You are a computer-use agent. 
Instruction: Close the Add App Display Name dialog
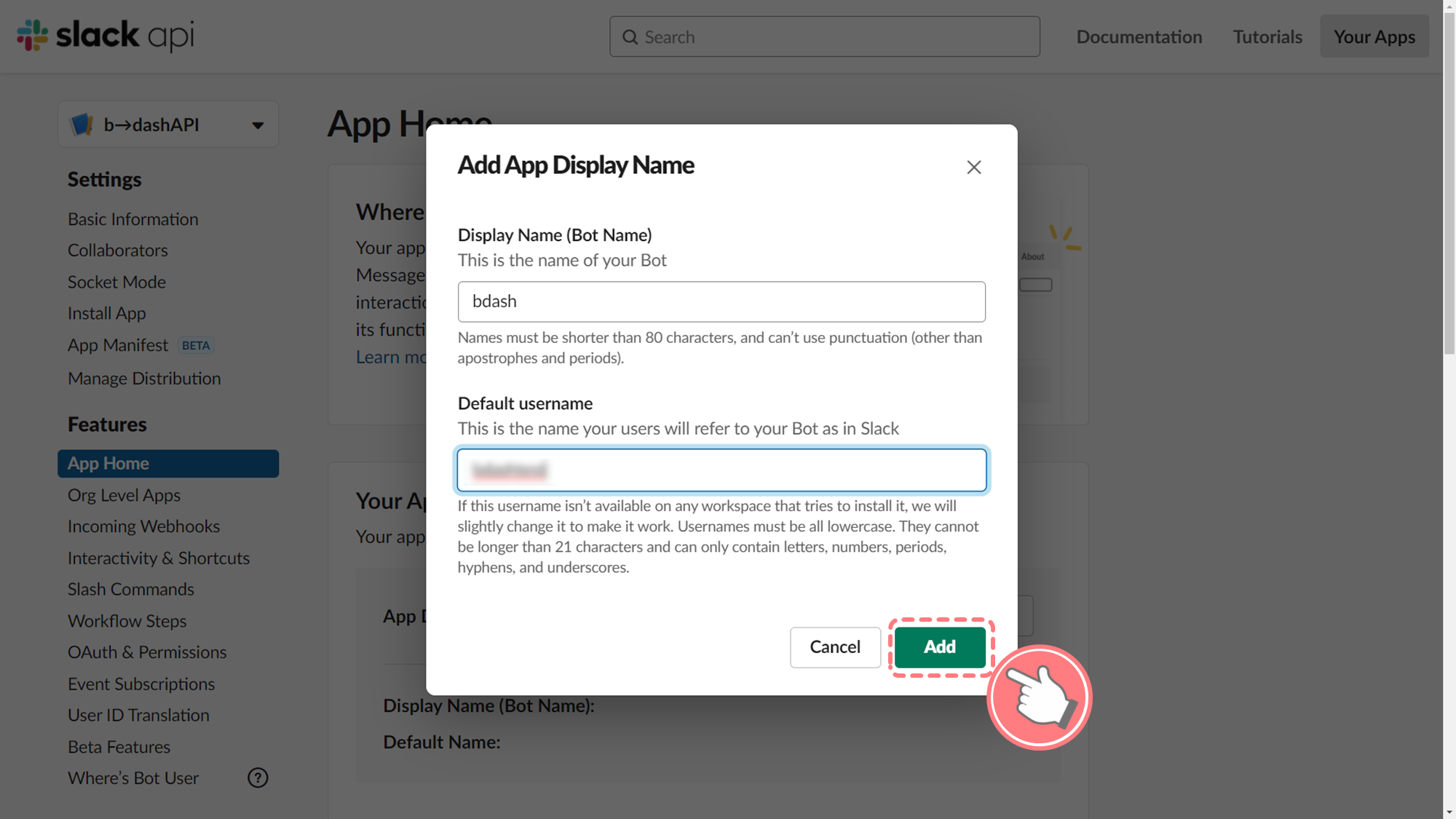973,167
